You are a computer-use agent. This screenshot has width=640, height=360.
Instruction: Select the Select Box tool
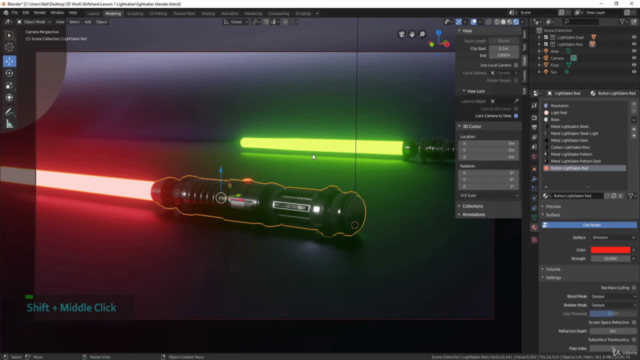(x=9, y=36)
